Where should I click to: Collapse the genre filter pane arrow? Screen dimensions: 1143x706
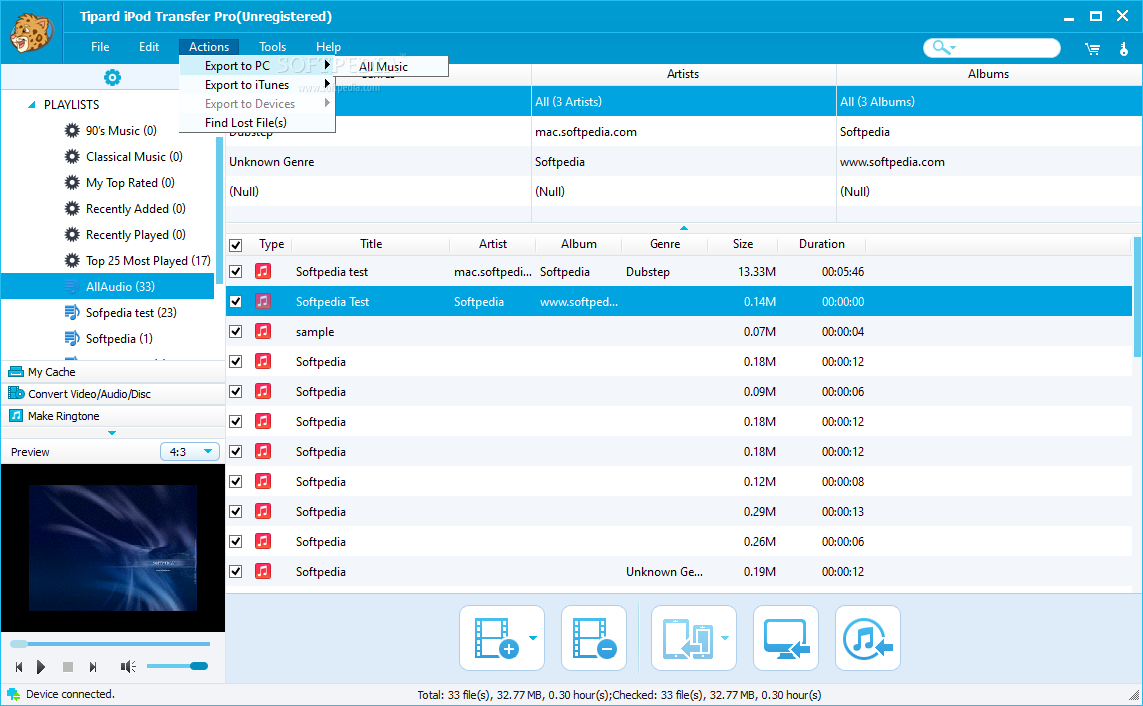pos(684,228)
